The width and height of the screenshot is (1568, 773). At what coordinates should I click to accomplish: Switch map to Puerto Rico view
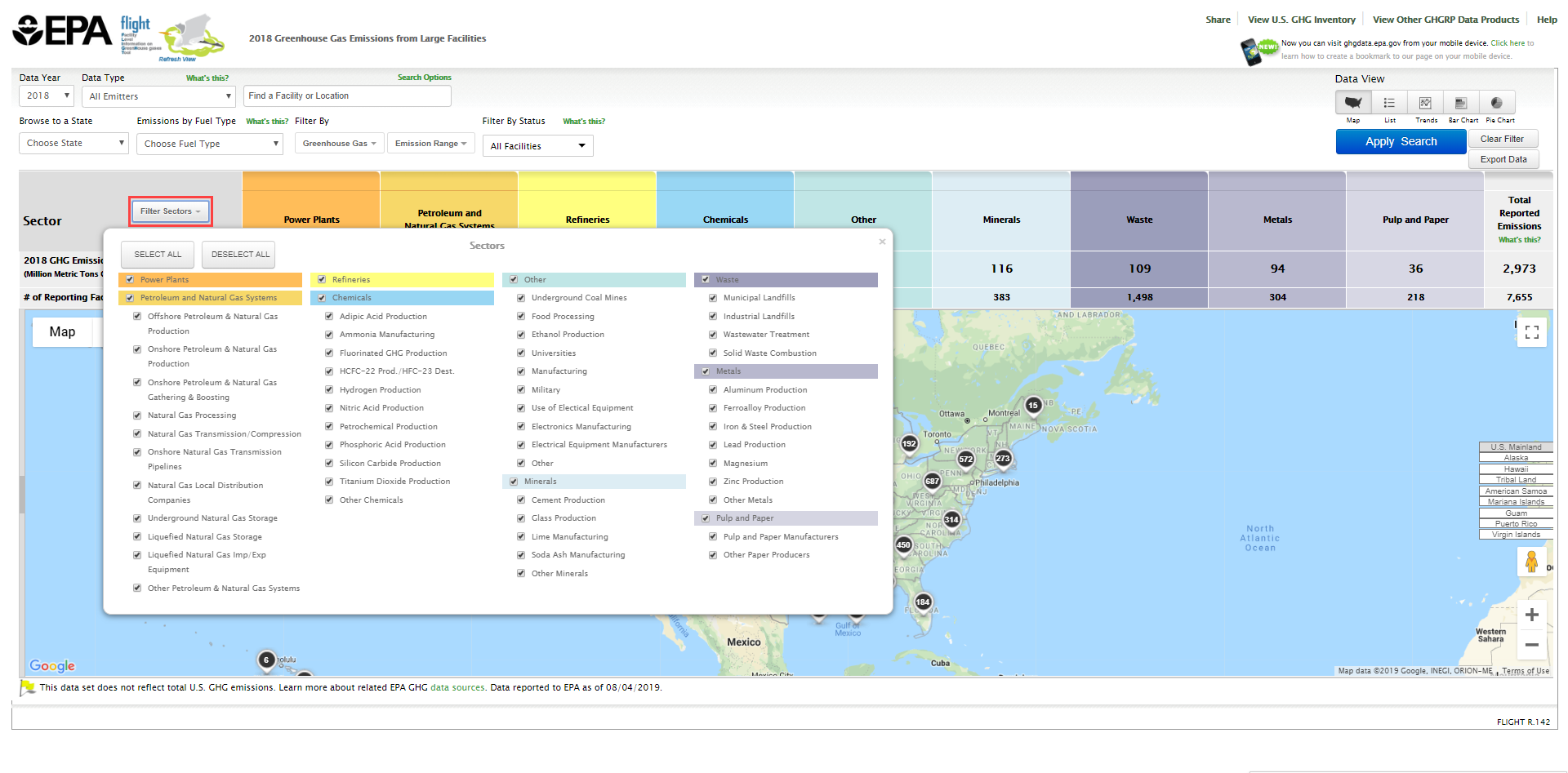tap(1516, 524)
